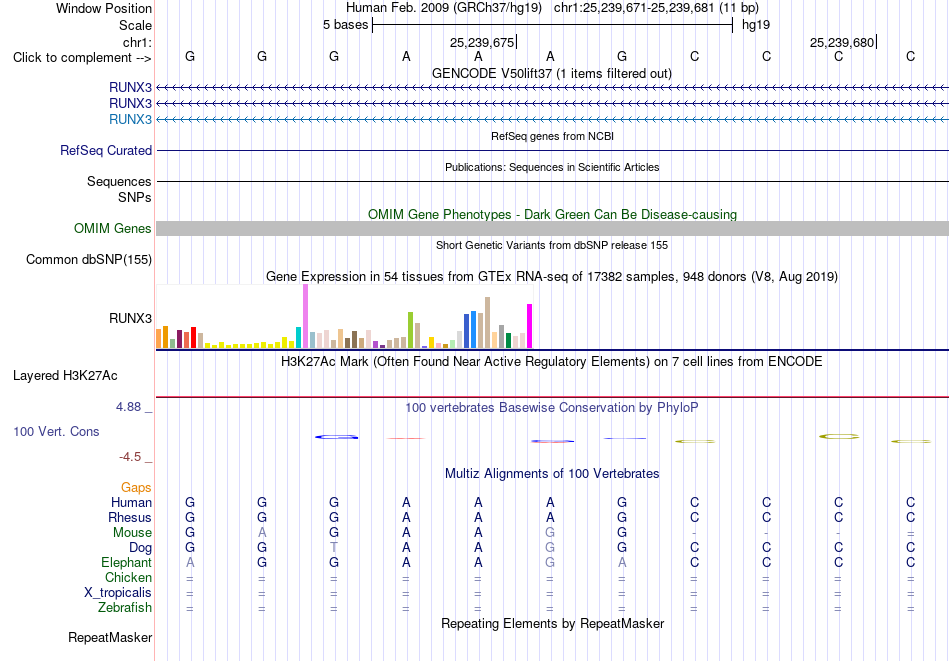Click the Scale label
Viewport: 950px width, 661px height.
click(136, 25)
